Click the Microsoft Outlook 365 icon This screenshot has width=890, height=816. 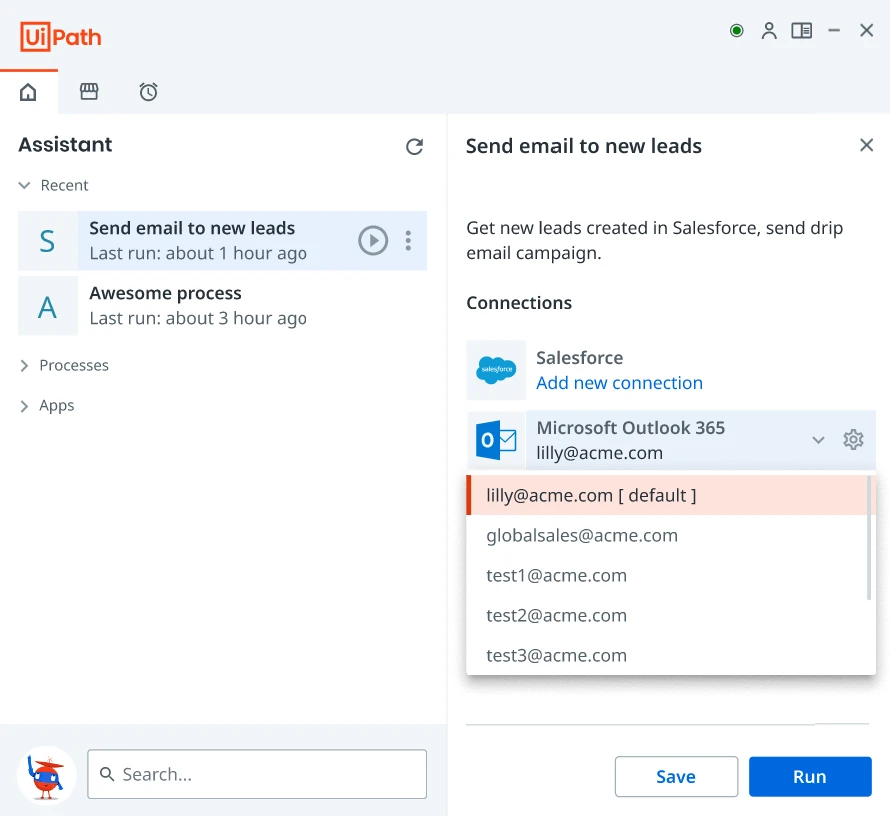tap(496, 440)
